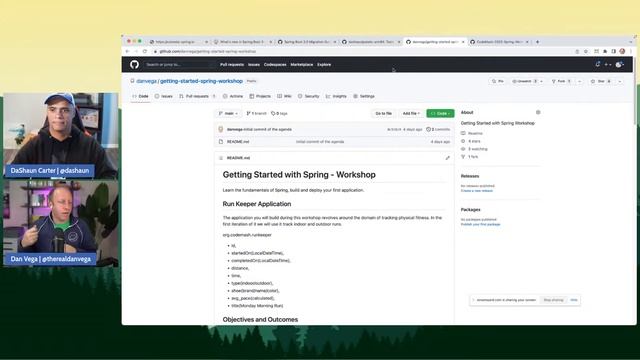Click Create a new release link
Screen dimensions: 640x360
pyautogui.click(x=477, y=191)
